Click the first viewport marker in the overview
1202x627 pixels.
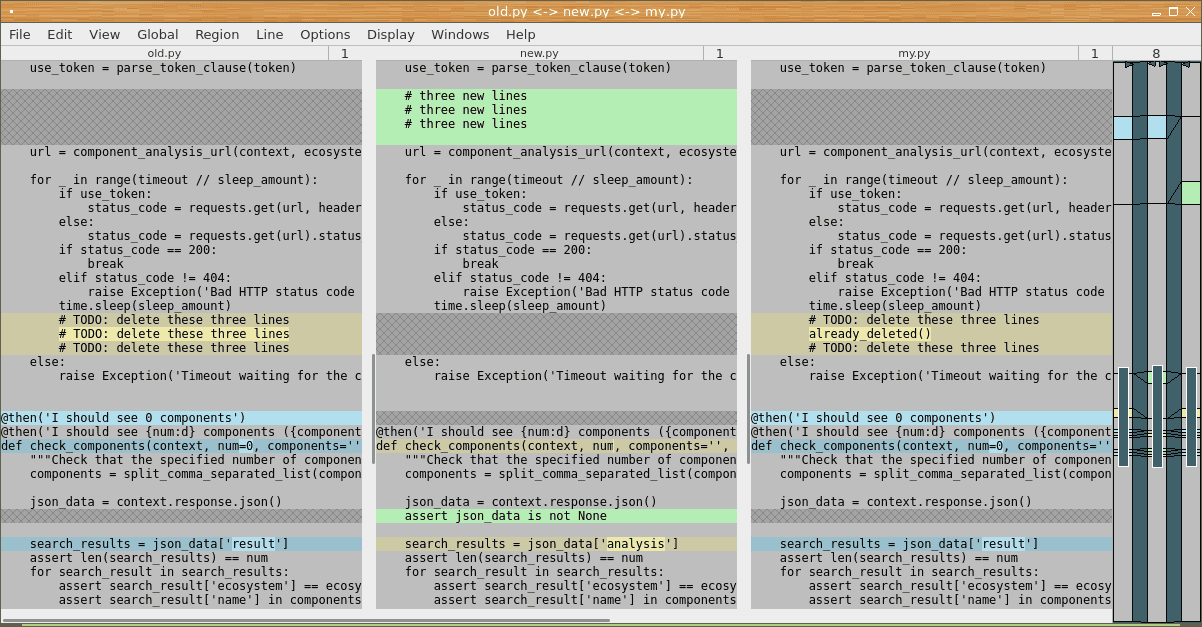(x=1123, y=417)
